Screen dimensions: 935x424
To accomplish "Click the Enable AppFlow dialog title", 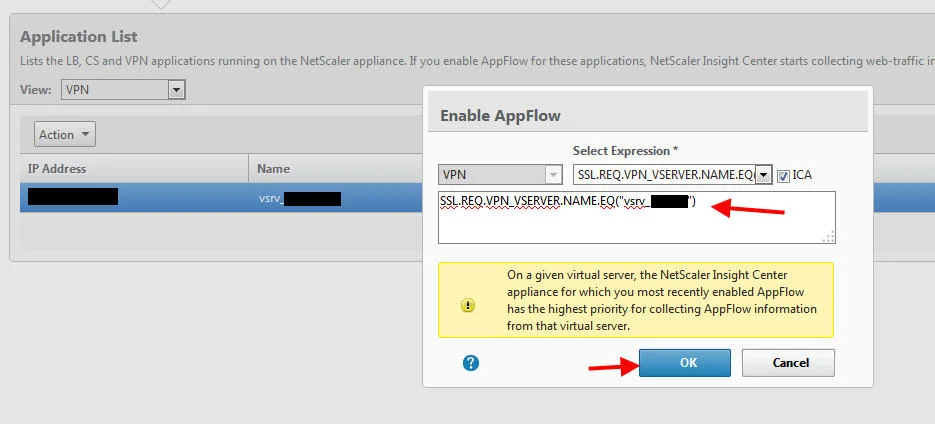I will 500,115.
